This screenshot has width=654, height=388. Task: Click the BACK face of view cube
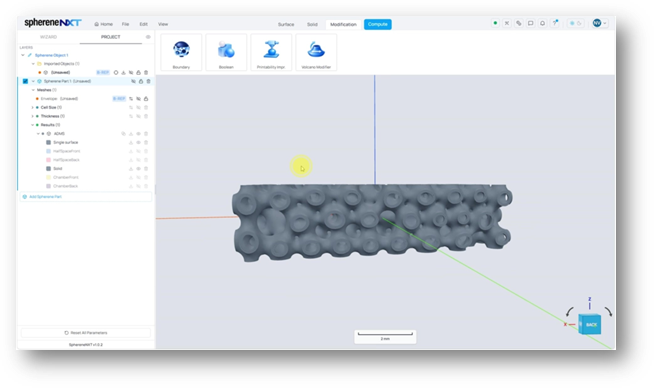[x=591, y=325]
